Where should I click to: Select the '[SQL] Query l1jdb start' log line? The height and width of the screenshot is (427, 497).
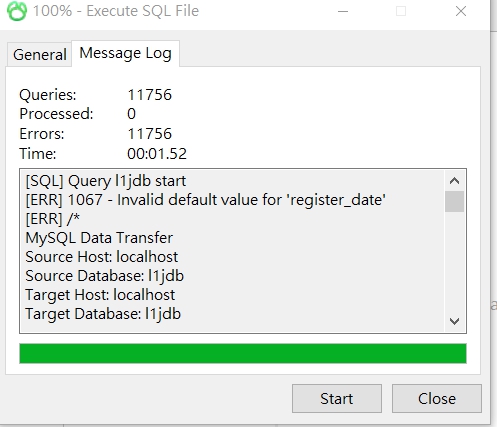click(106, 181)
